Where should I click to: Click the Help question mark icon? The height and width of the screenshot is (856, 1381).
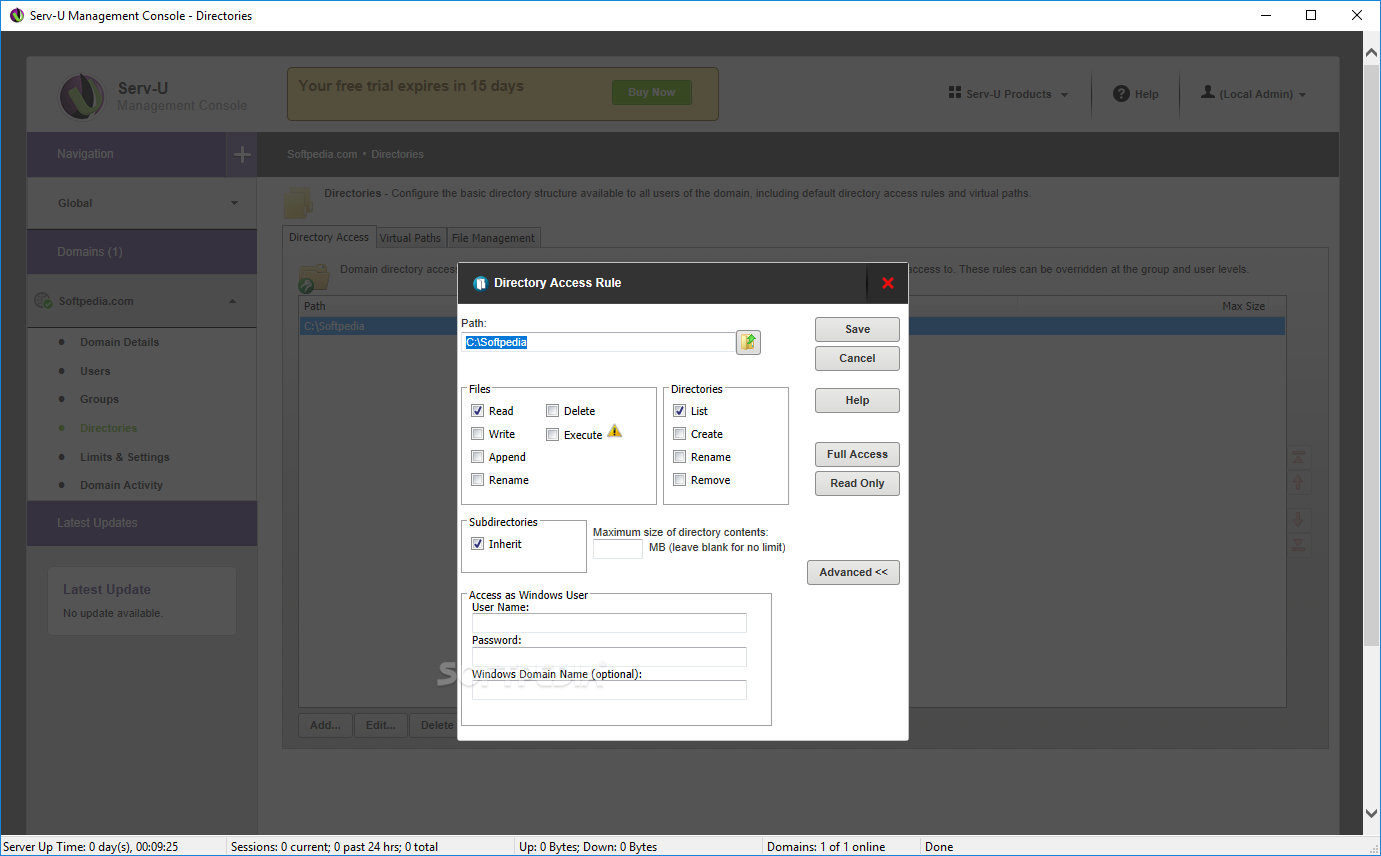(1122, 93)
